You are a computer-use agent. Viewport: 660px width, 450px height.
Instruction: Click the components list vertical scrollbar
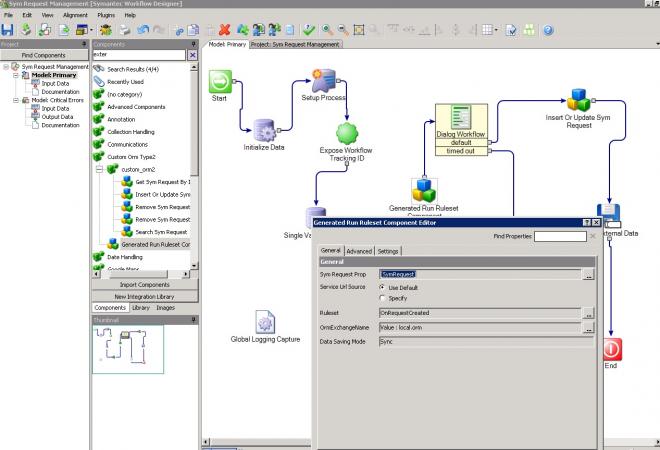pyautogui.click(x=194, y=166)
